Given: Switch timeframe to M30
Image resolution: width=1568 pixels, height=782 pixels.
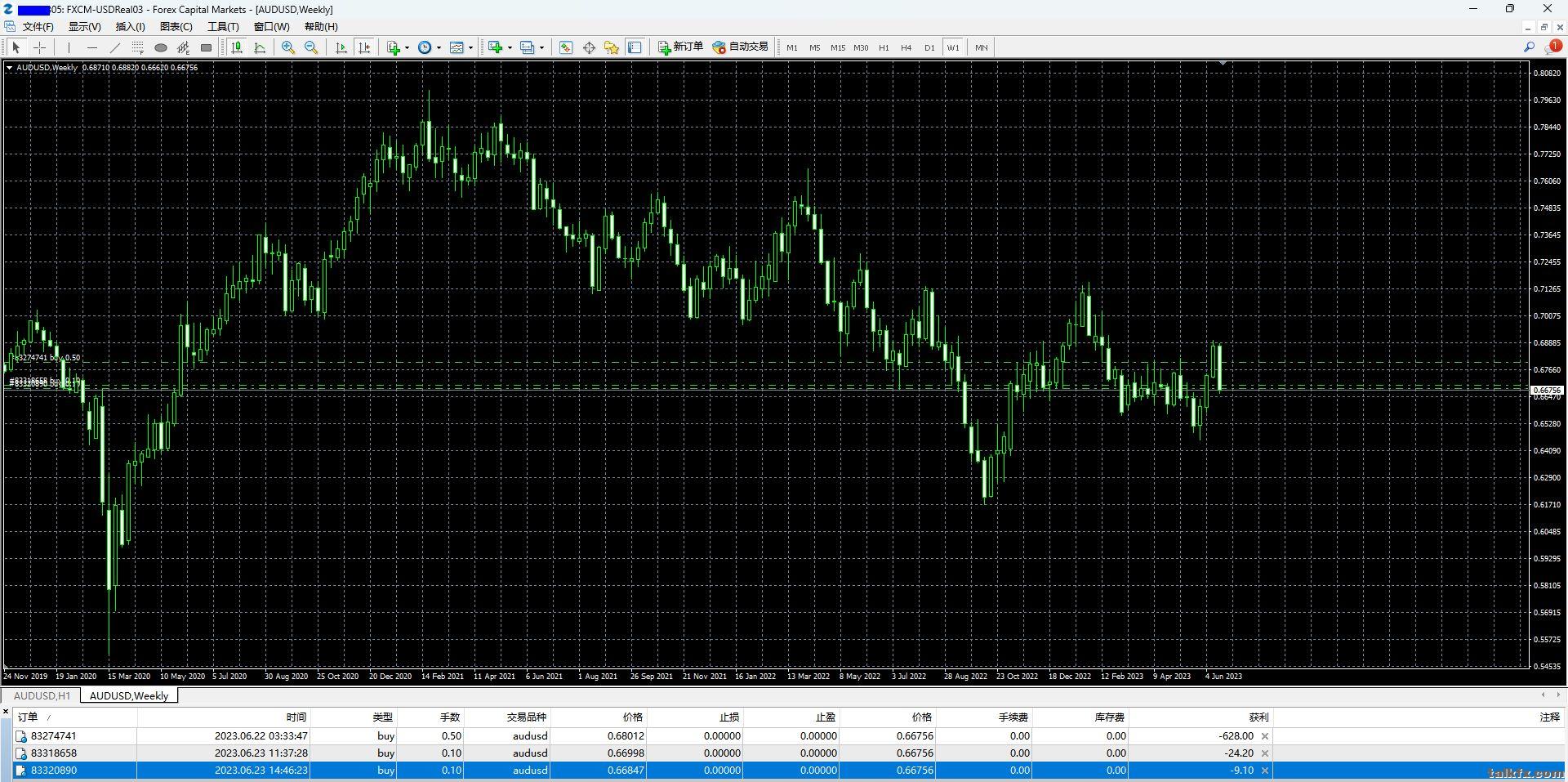Looking at the screenshot, I should click(x=861, y=47).
